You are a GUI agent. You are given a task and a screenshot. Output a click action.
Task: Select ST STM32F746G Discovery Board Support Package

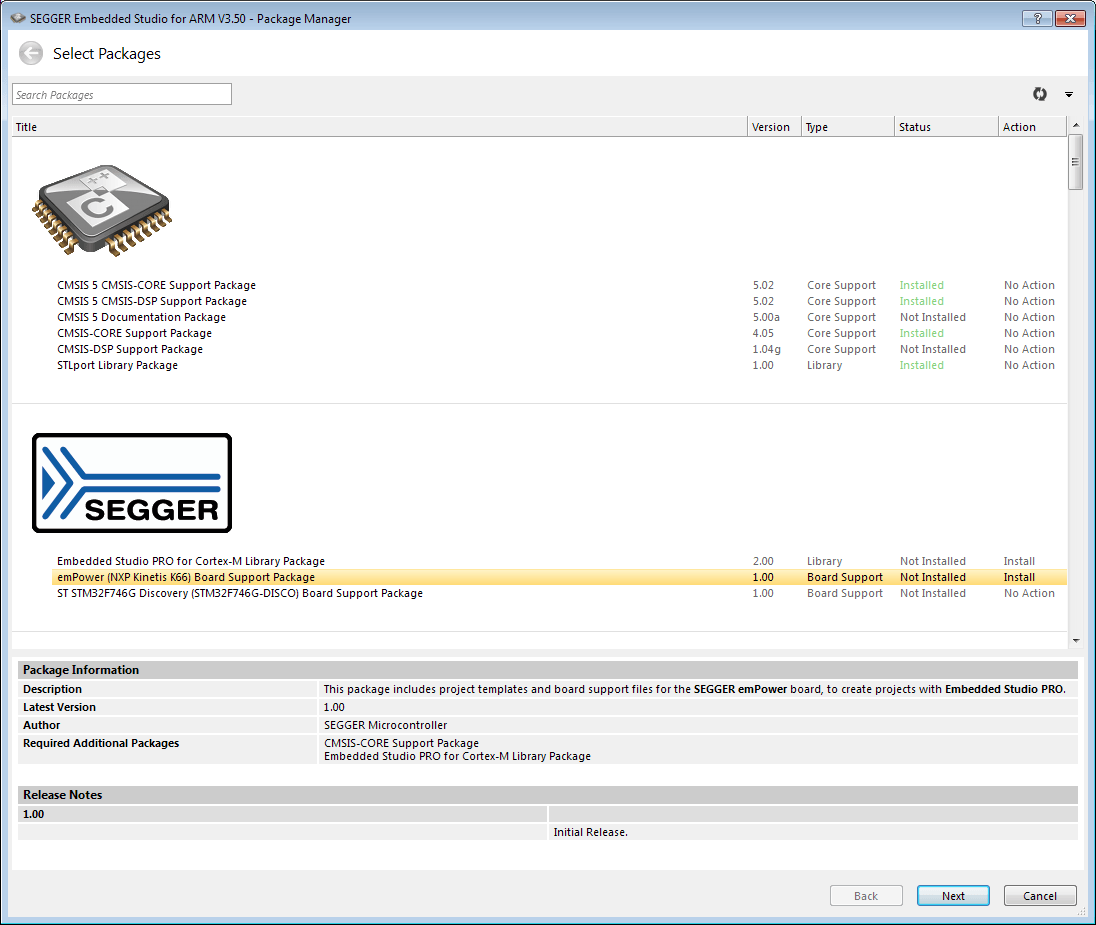pos(240,594)
